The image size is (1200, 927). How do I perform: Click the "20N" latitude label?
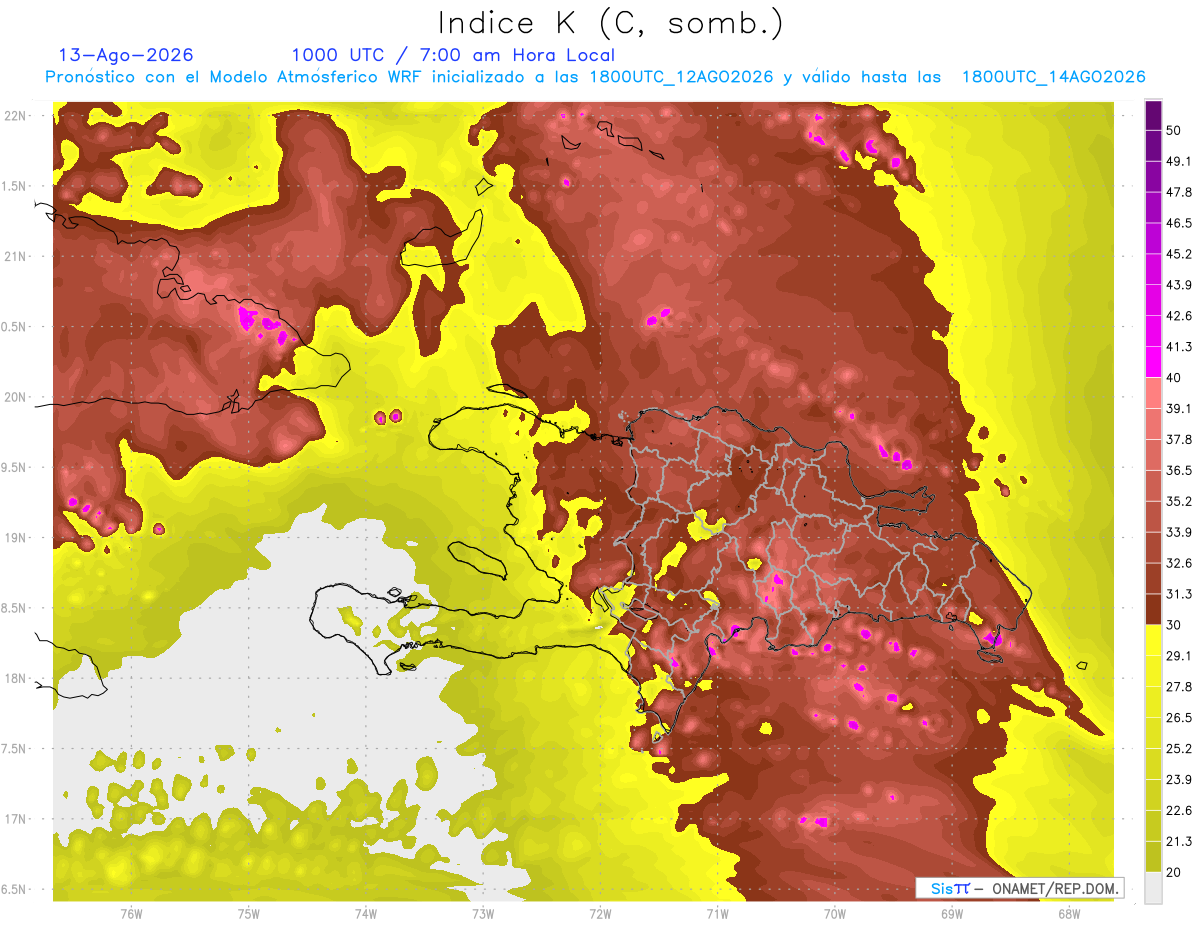point(17,397)
